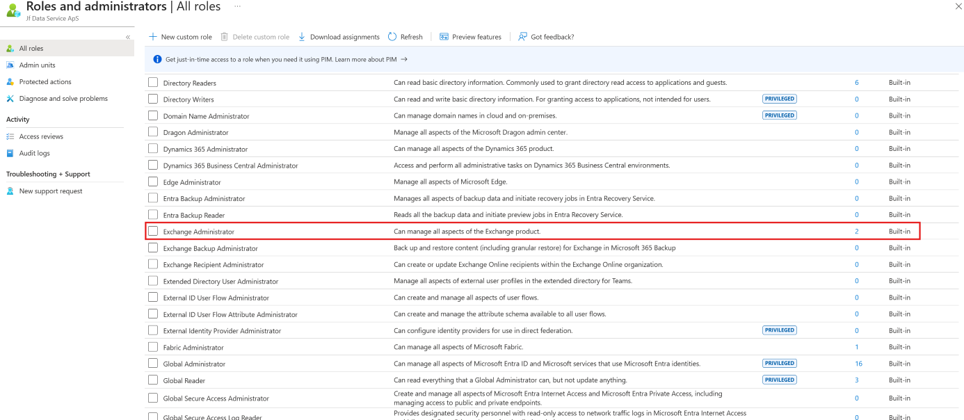Viewport: 964px width, 420px height.
Task: Click the Audit logs icon
Action: pos(10,153)
